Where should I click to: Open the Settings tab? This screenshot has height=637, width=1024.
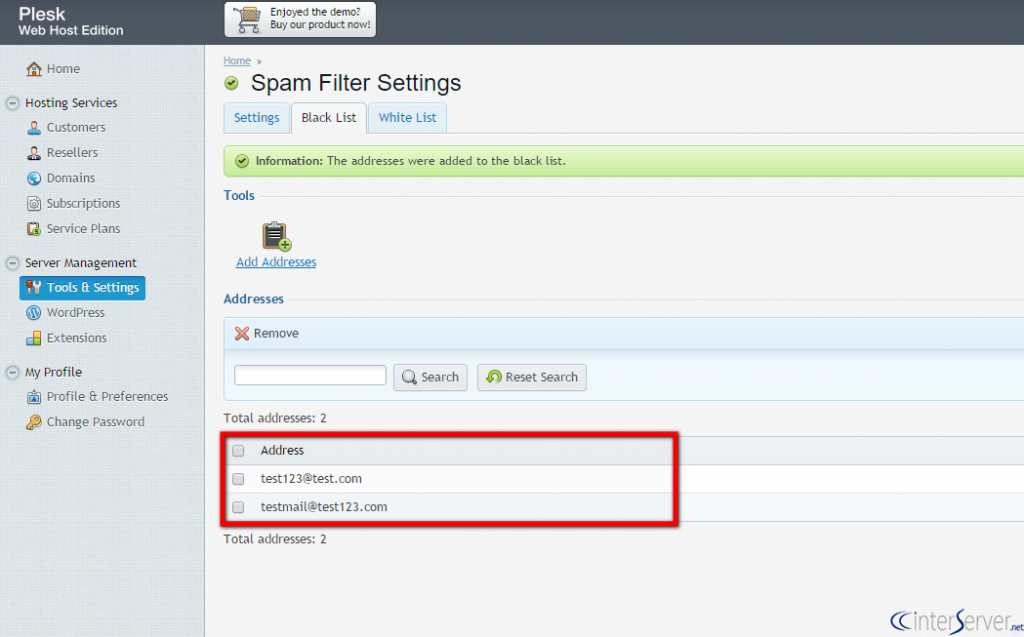click(x=256, y=117)
